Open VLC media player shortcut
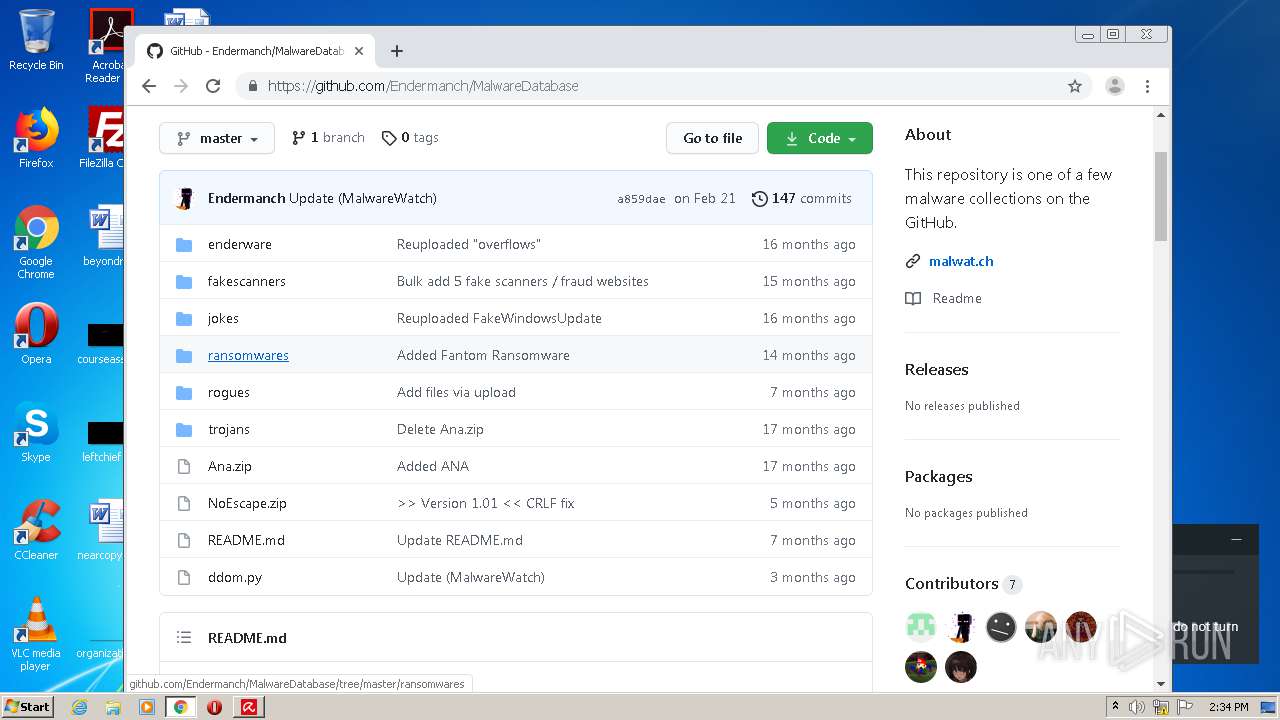 [x=36, y=634]
